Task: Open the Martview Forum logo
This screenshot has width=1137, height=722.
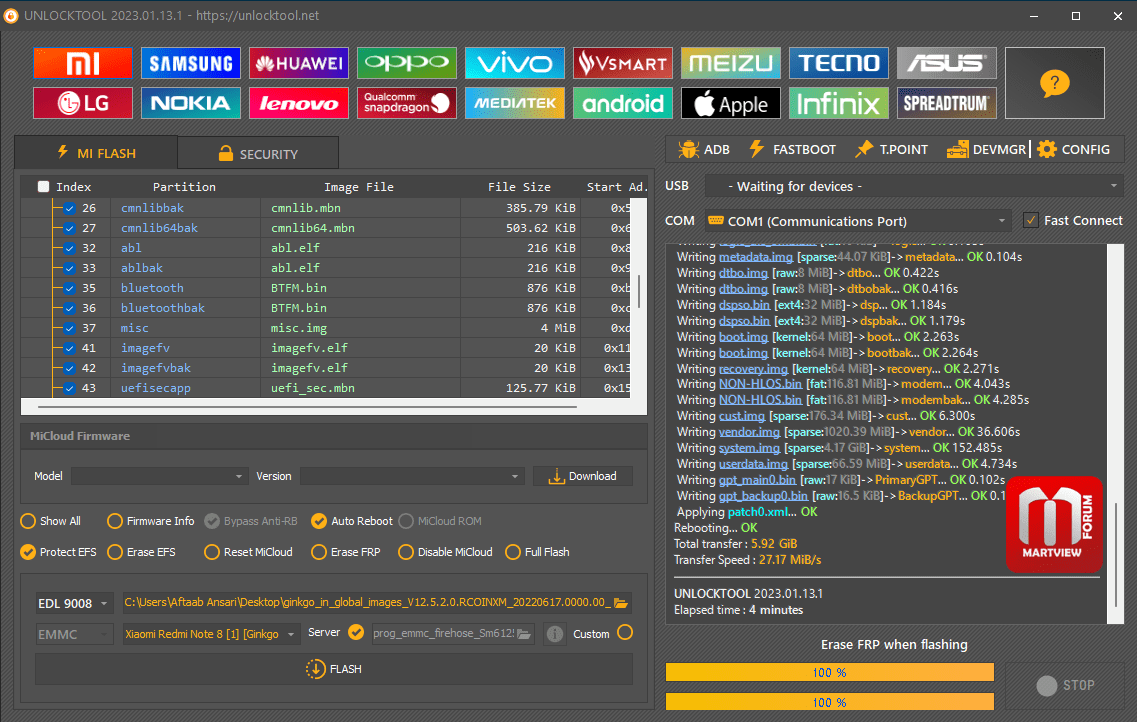Action: click(x=1054, y=523)
